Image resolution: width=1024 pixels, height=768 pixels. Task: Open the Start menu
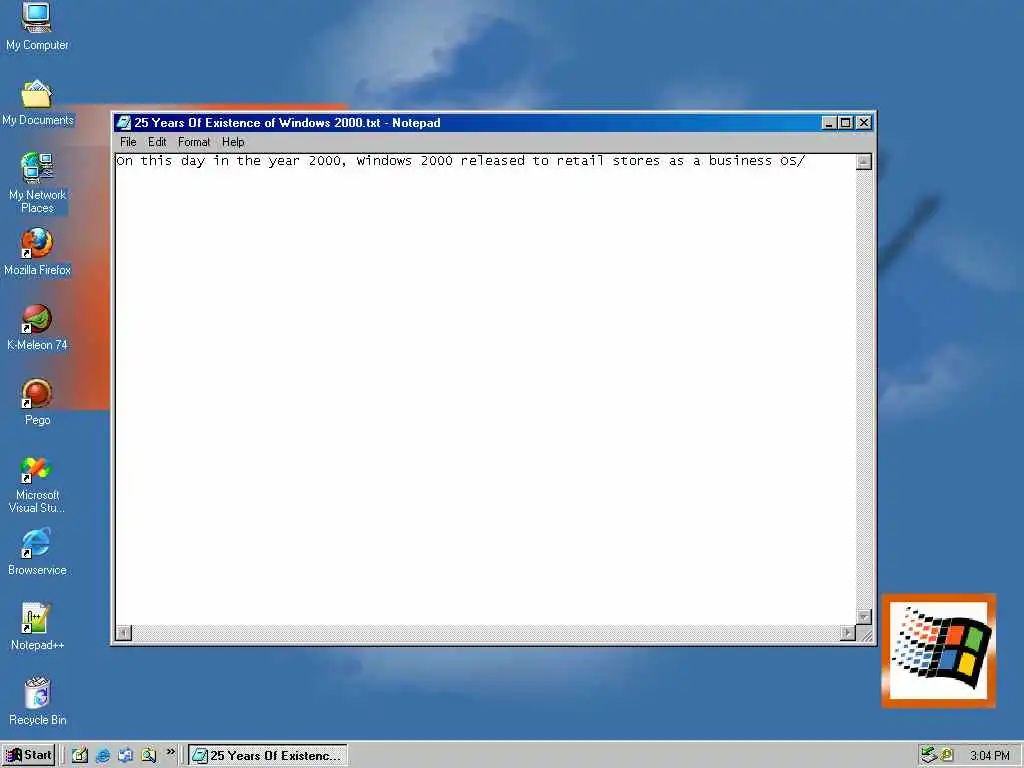point(28,756)
